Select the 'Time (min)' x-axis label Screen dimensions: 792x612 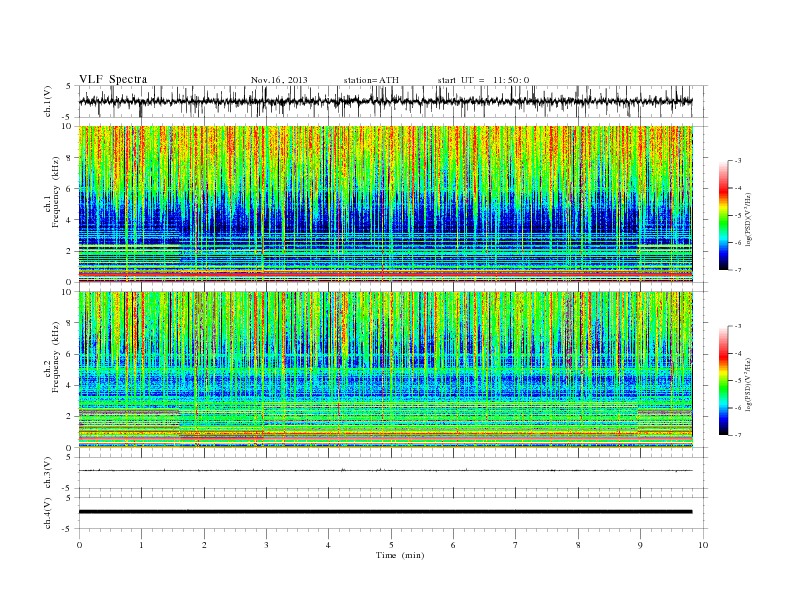[400, 555]
